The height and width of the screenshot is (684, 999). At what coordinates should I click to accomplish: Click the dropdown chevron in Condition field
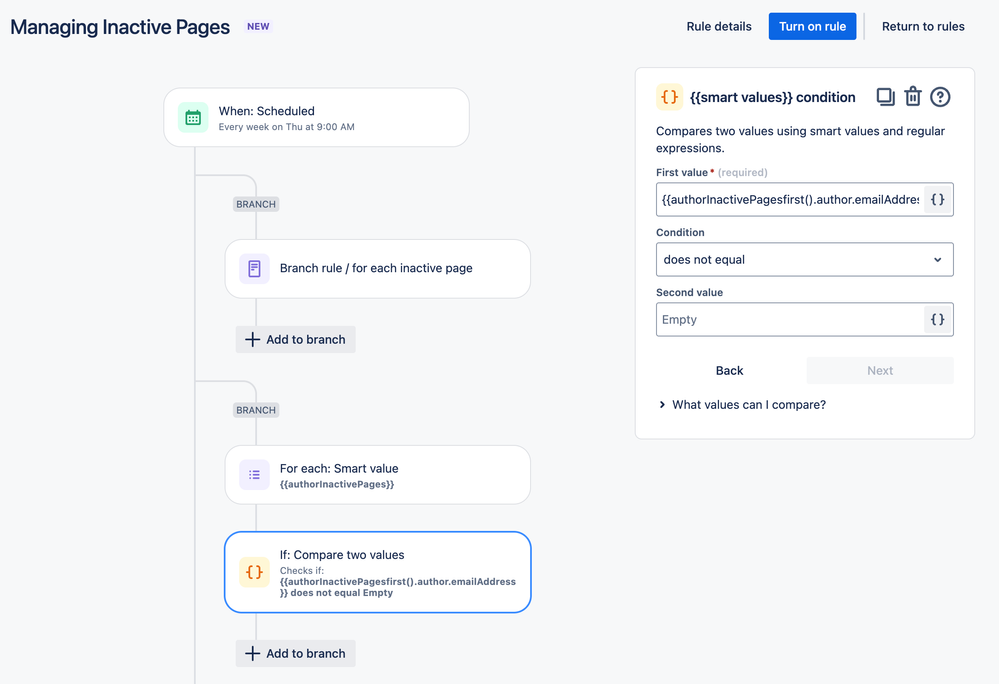938,260
